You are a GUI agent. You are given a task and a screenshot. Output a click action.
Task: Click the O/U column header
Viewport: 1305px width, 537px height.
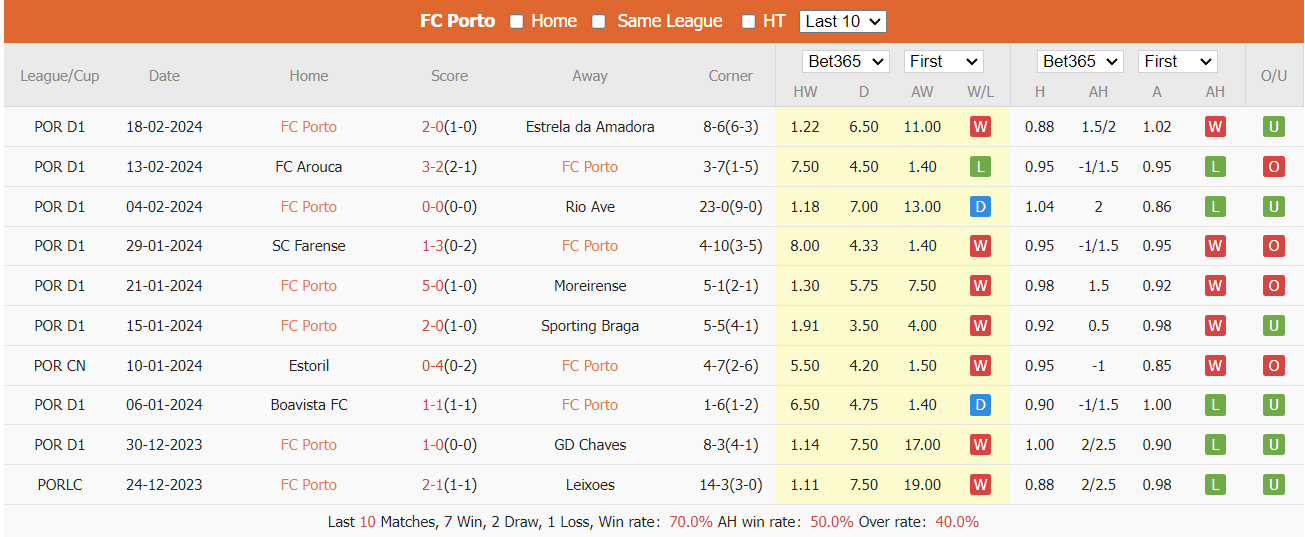tap(1274, 76)
